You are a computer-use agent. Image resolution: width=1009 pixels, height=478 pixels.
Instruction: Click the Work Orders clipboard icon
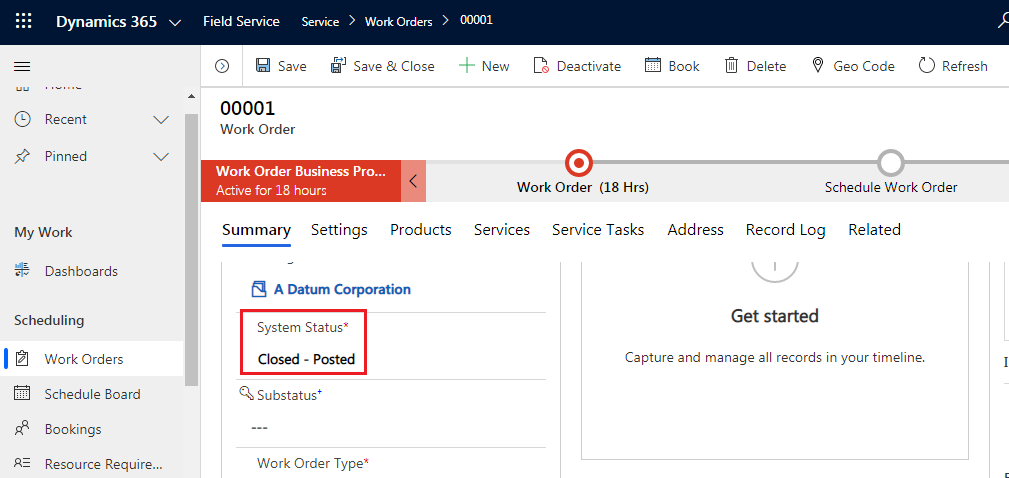[x=23, y=358]
